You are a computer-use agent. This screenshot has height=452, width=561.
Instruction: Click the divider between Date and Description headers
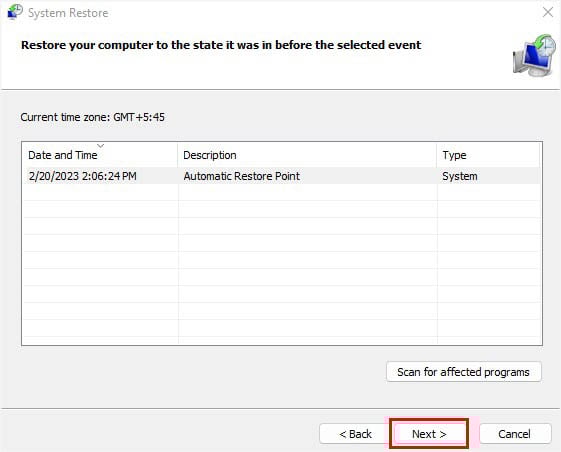pyautogui.click(x=177, y=155)
